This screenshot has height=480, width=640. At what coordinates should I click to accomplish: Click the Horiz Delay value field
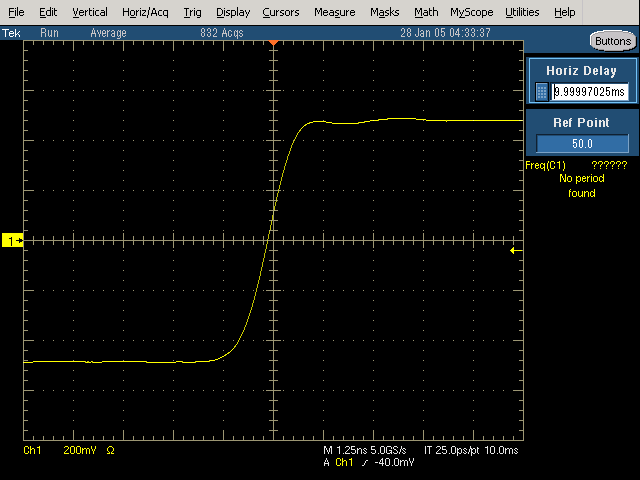589,92
